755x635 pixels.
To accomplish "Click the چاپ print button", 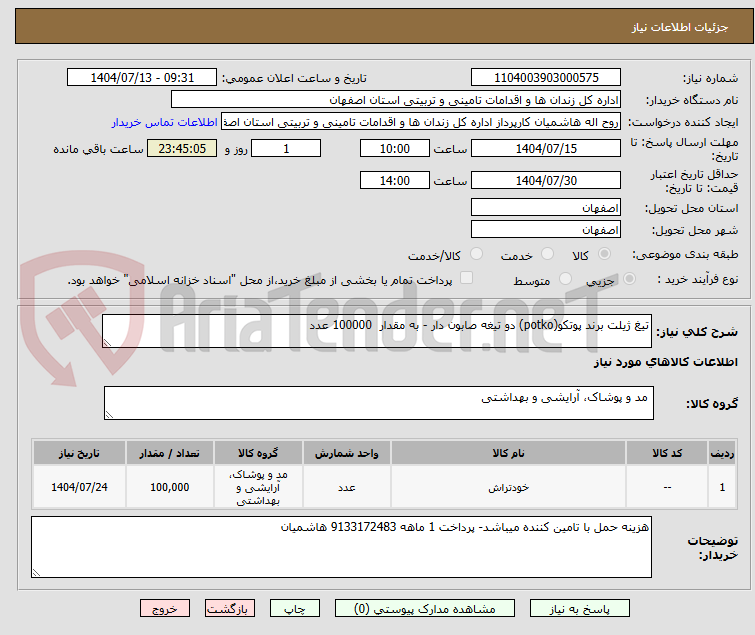I will [295, 609].
